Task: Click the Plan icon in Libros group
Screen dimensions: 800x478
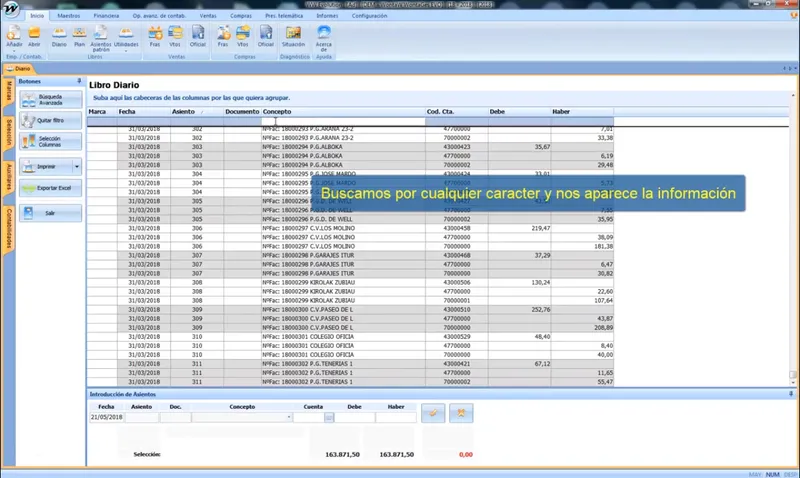Action: coord(79,37)
